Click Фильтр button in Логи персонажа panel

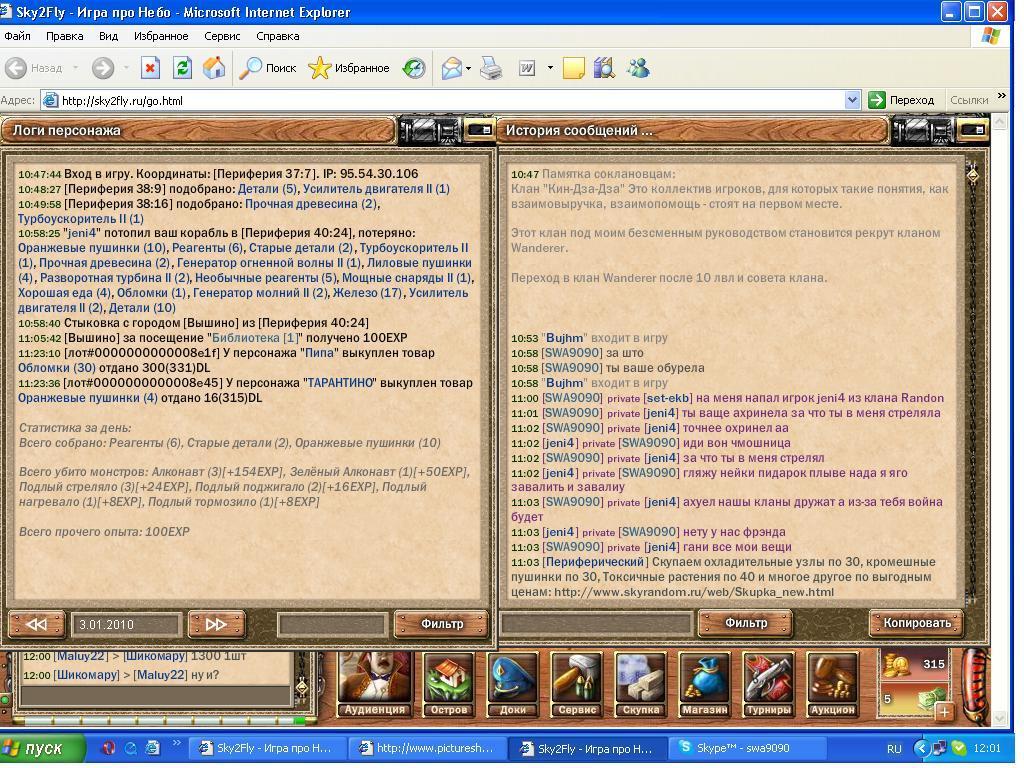pos(441,624)
